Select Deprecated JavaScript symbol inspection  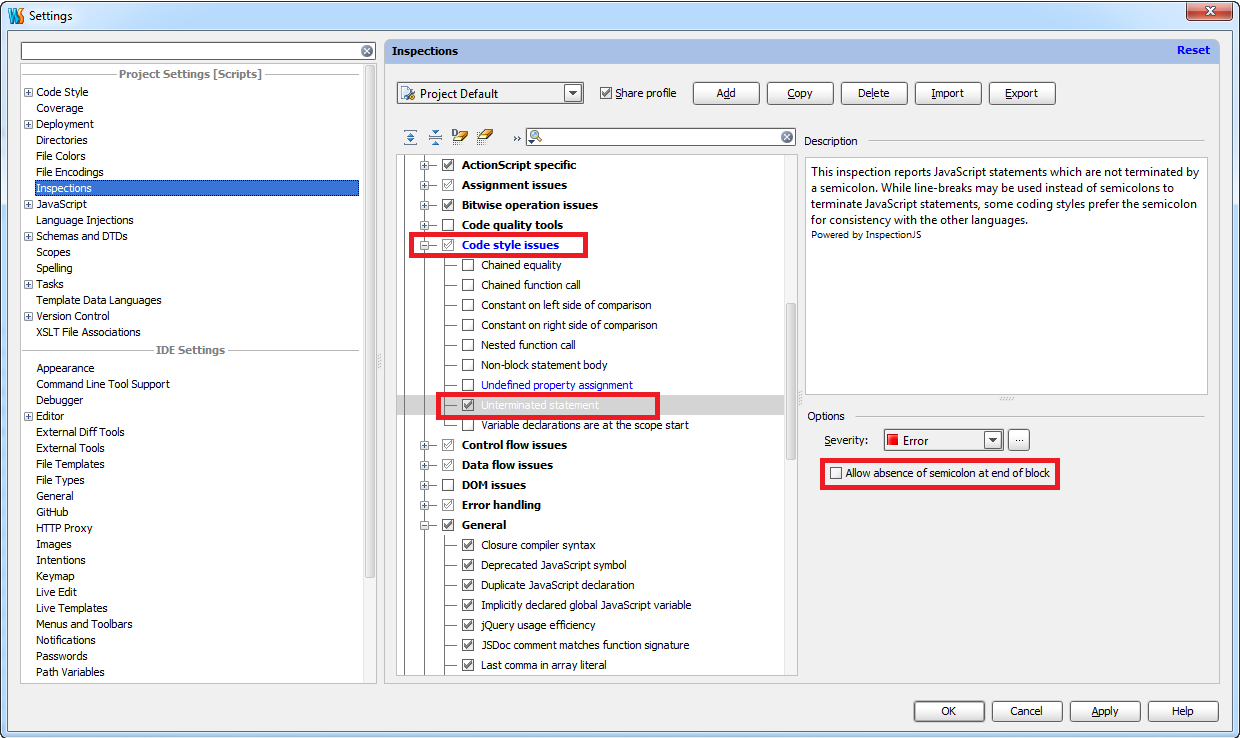(554, 565)
